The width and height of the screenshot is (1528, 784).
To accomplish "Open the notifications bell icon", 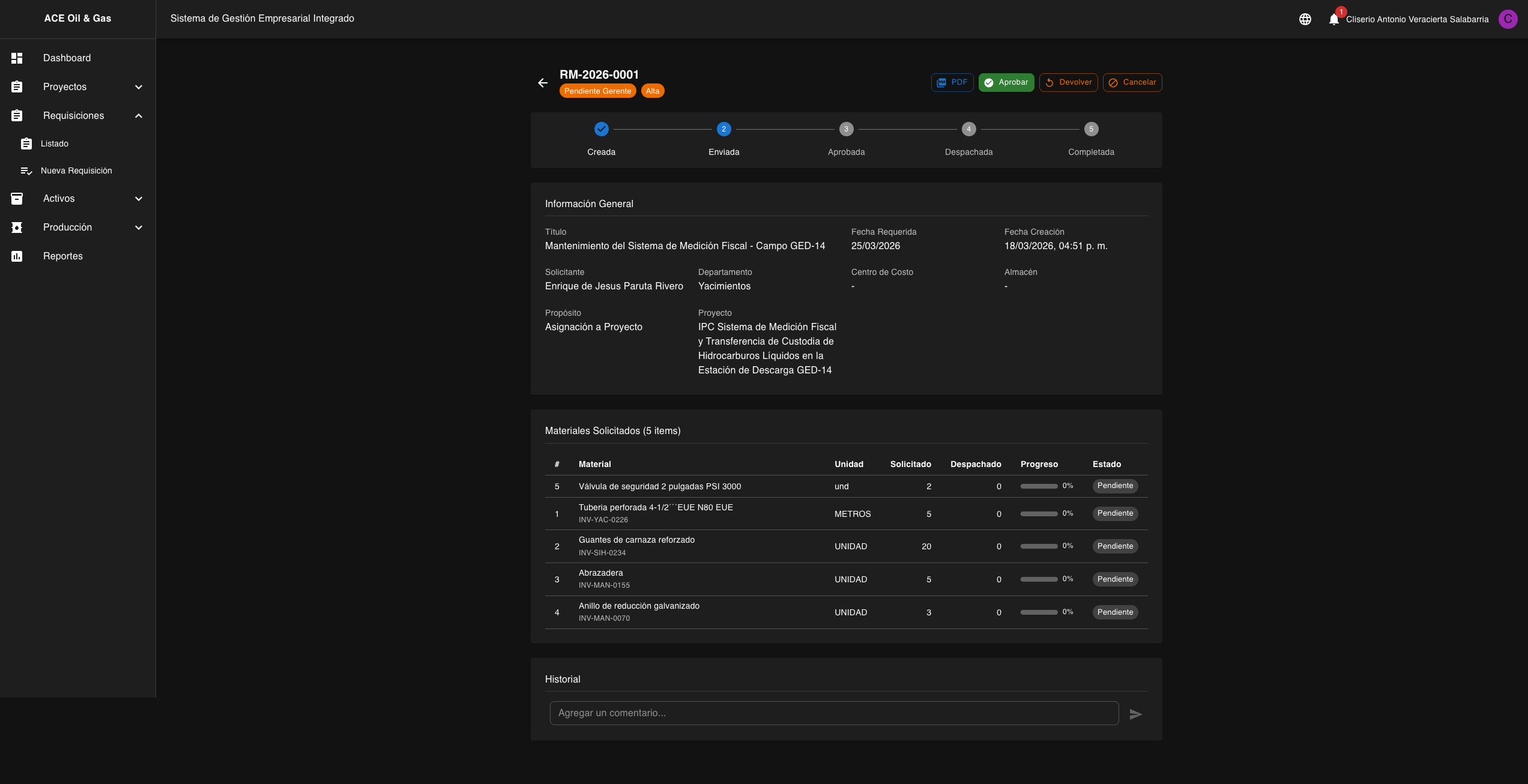I will [1333, 19].
